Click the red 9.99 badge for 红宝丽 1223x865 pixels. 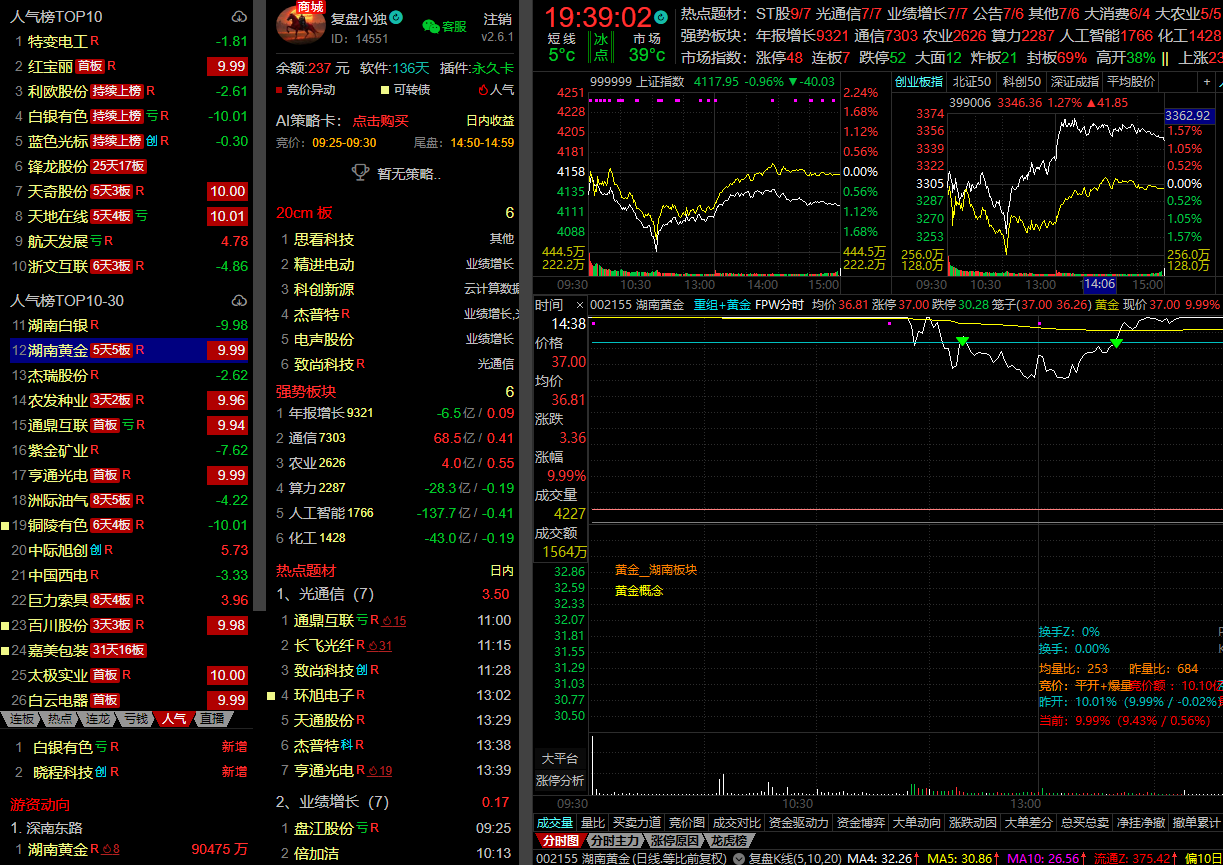pyautogui.click(x=226, y=66)
